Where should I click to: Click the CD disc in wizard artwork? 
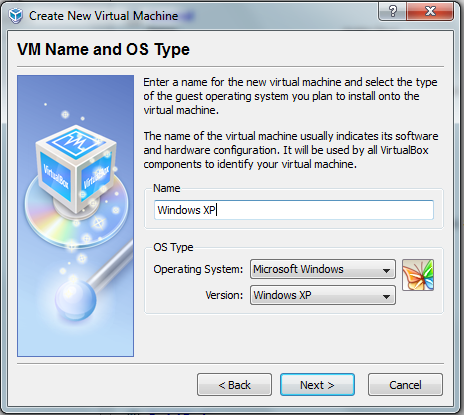(76, 213)
